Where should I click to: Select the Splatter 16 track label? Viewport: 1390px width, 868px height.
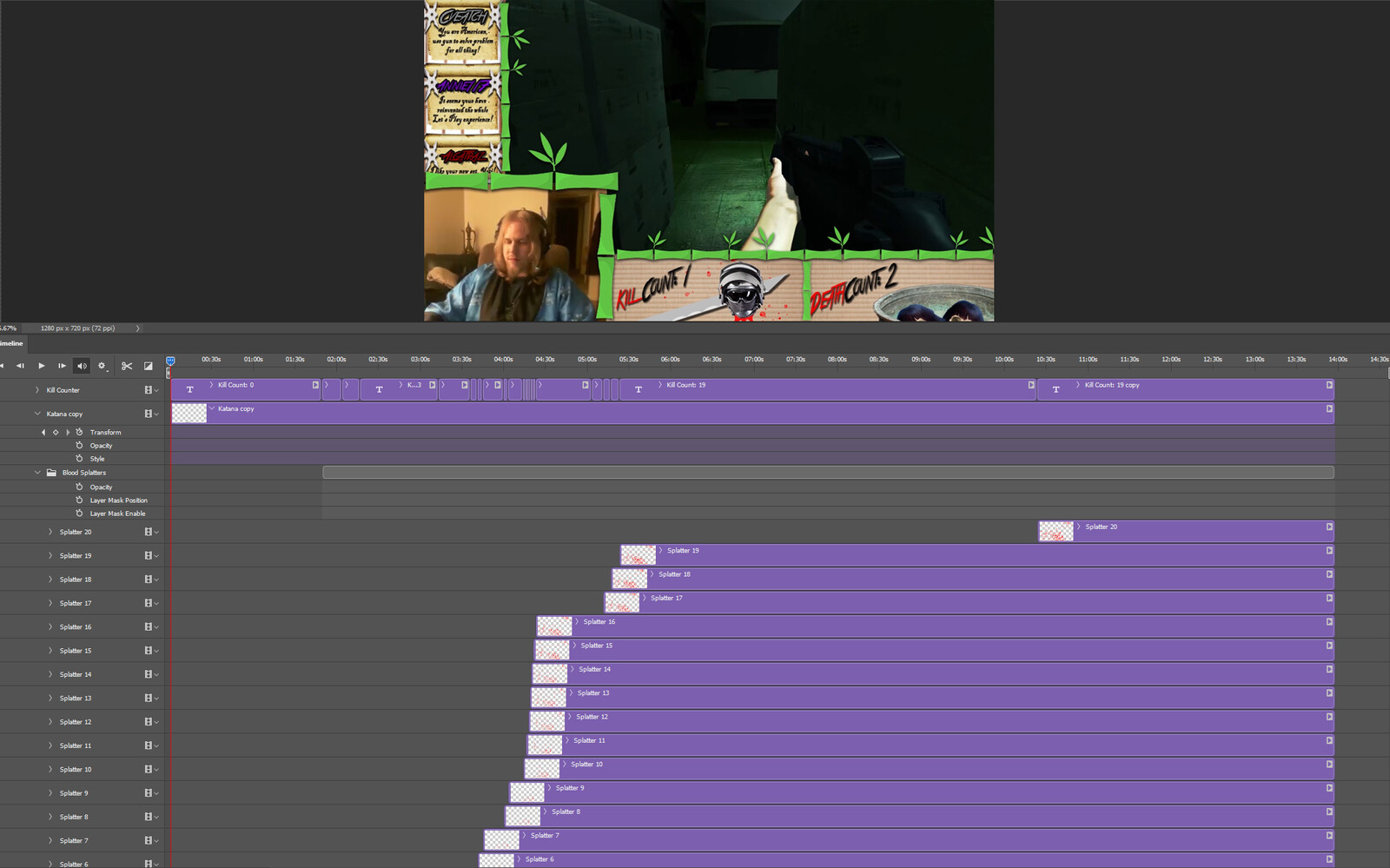click(76, 626)
